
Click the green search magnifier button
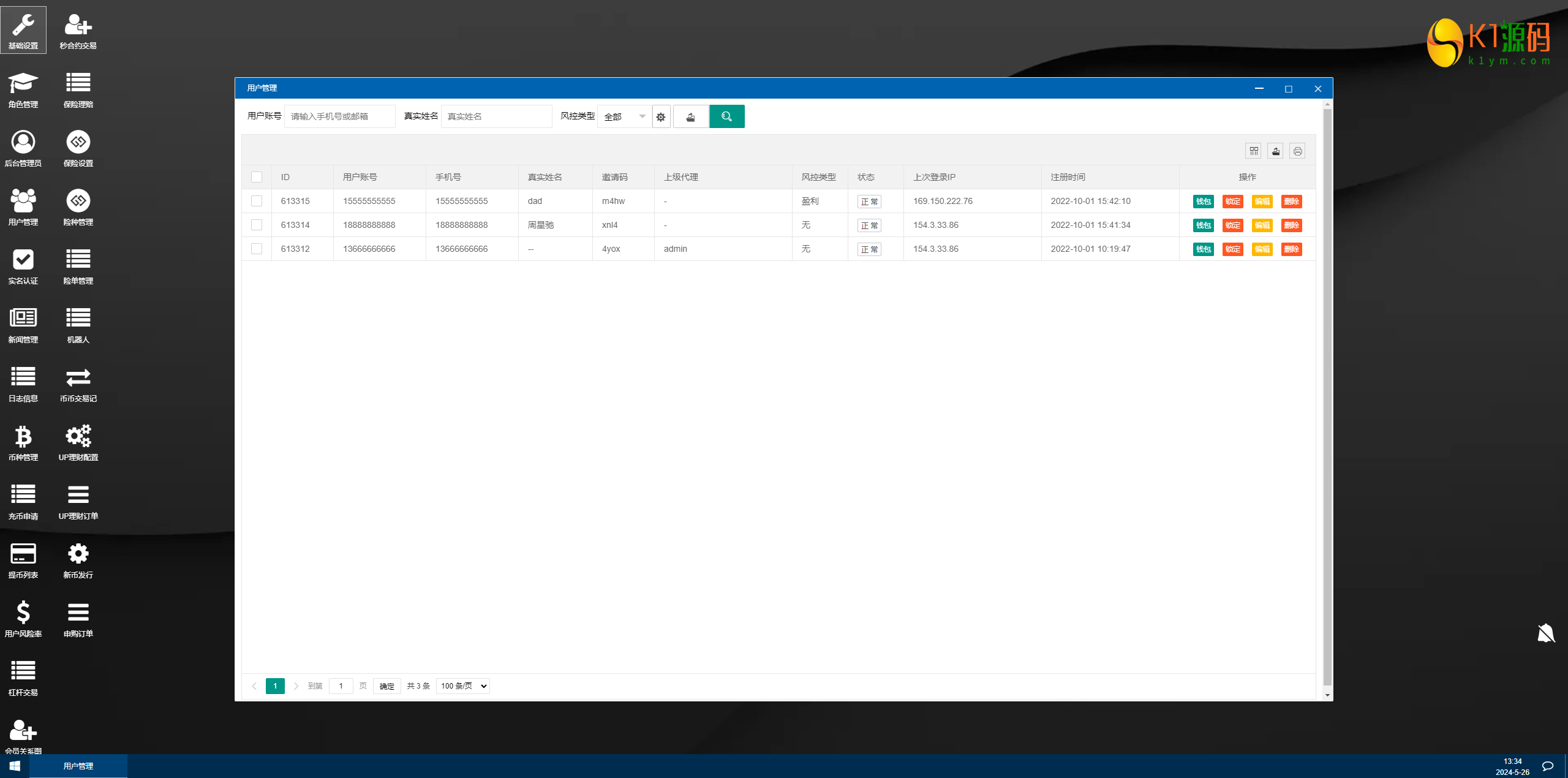pyautogui.click(x=726, y=116)
